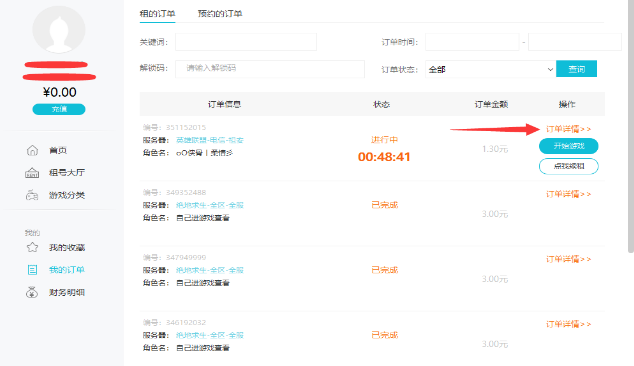The image size is (634, 366).
Task: Focus the 关键词 keyword input field
Action: [246, 42]
